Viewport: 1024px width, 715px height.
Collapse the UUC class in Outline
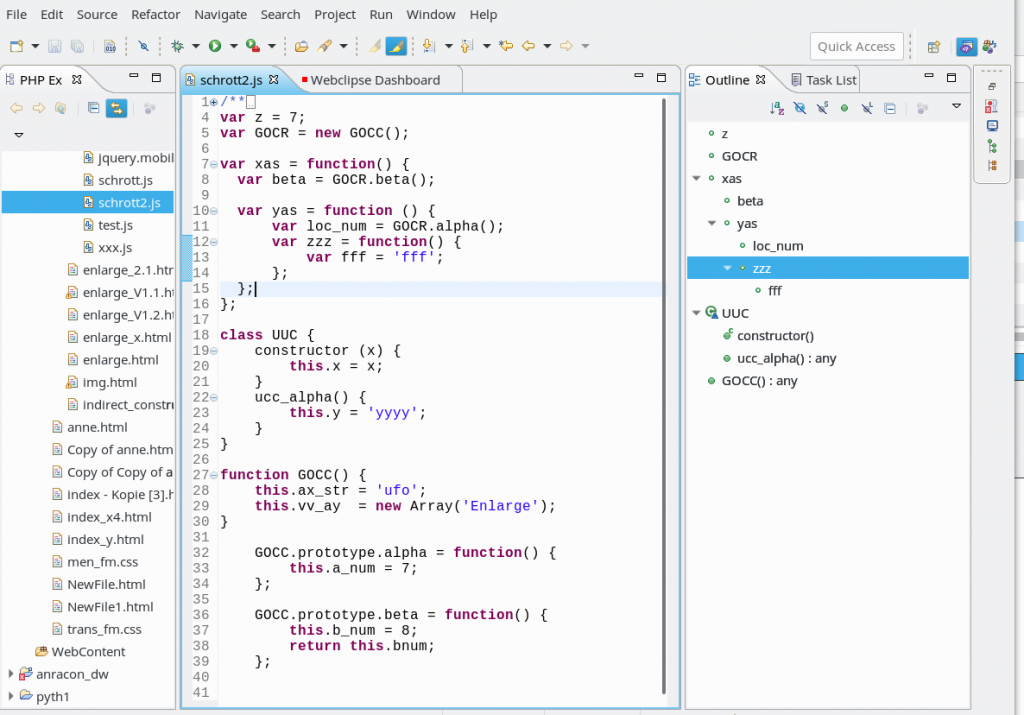click(x=696, y=314)
